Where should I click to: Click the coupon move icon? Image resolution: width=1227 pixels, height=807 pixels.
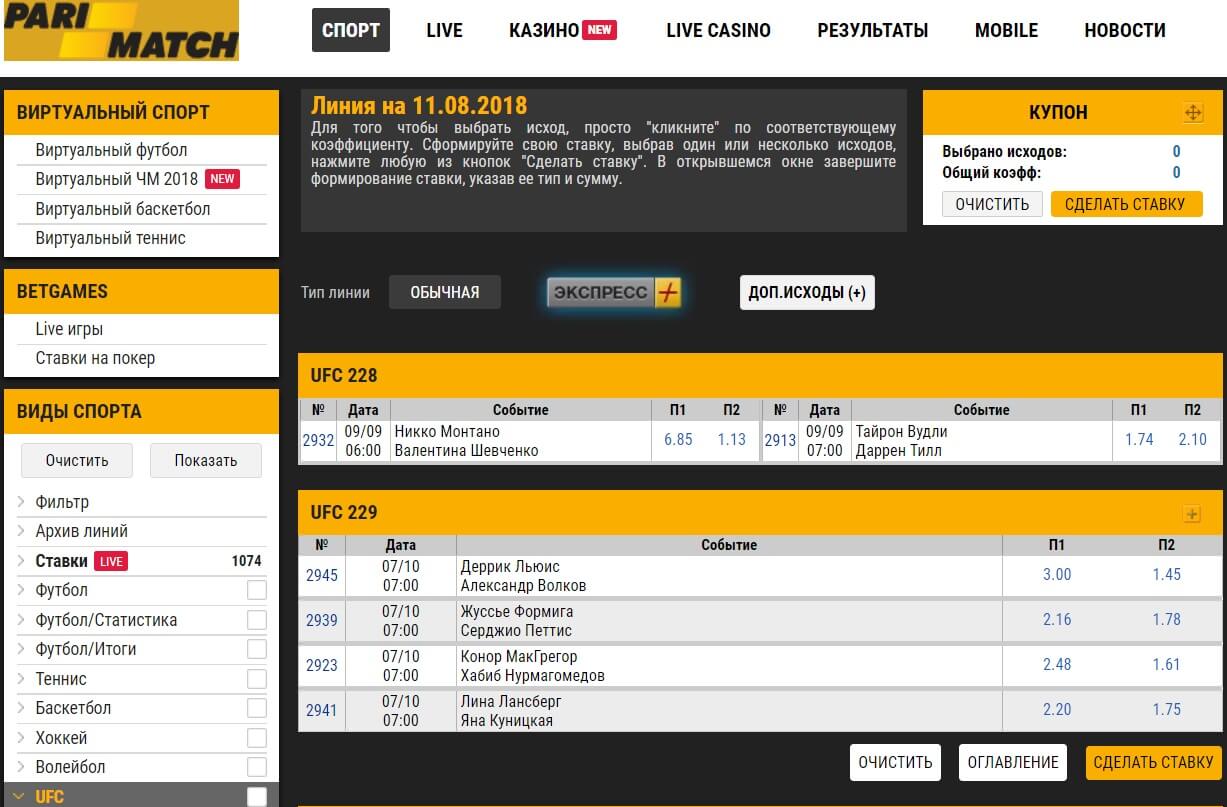tap(1193, 113)
